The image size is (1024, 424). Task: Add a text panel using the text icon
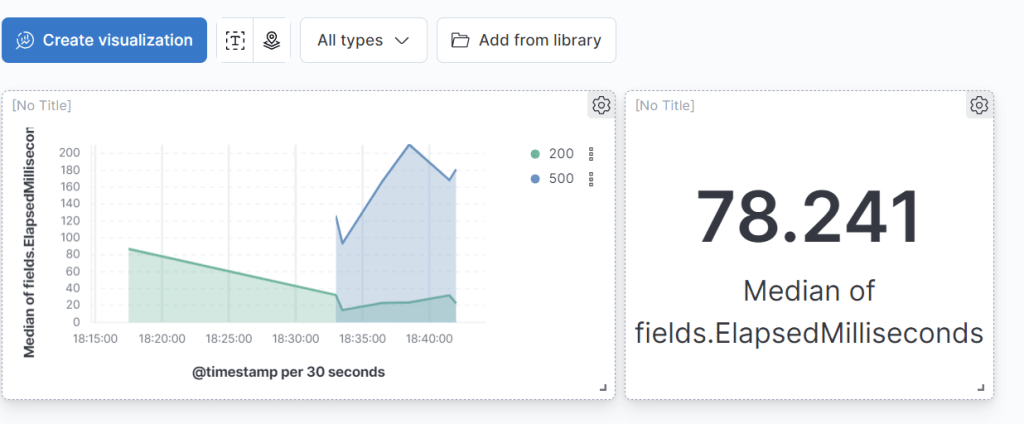click(235, 40)
